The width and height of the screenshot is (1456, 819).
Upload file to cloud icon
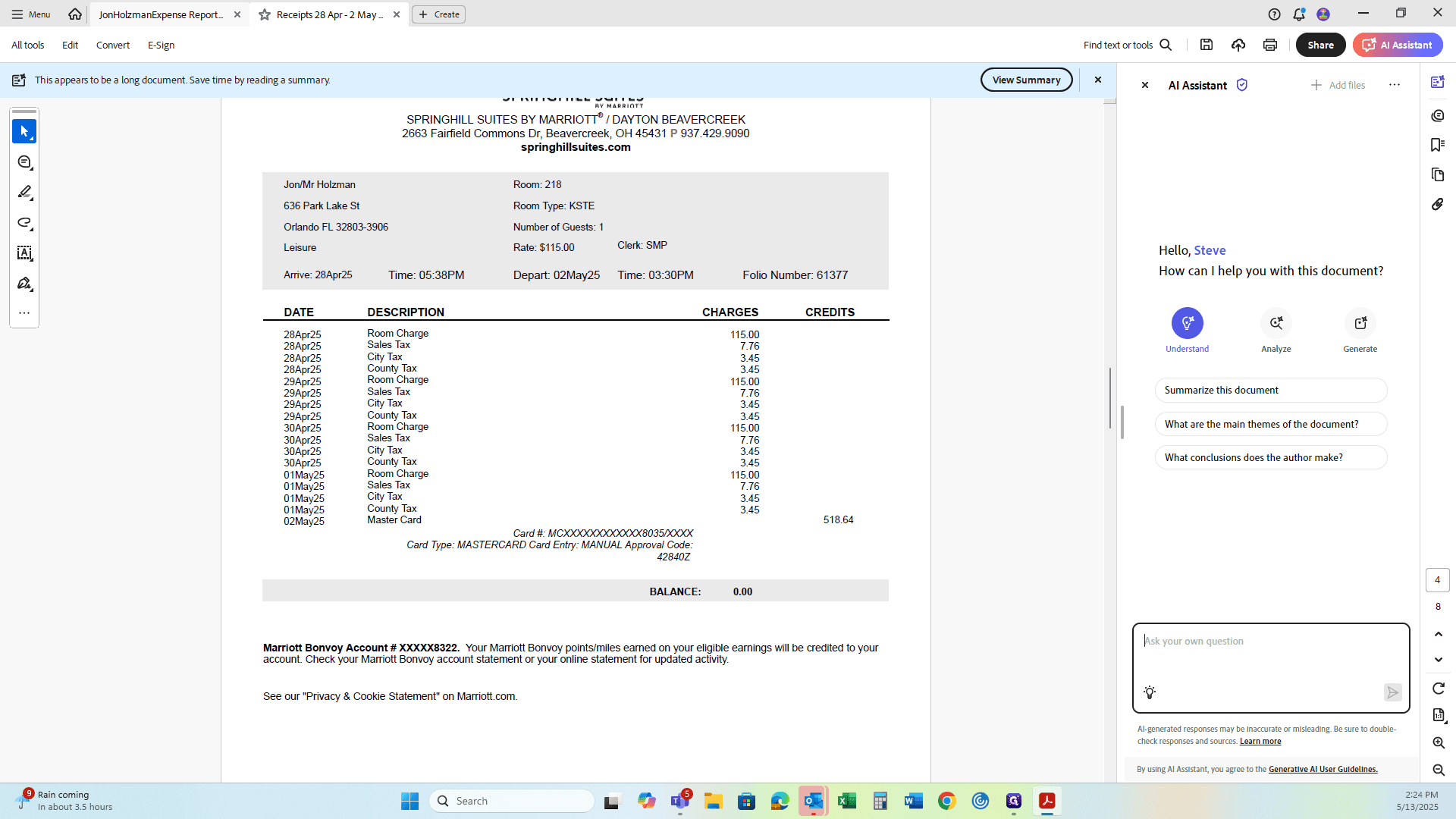click(1238, 45)
